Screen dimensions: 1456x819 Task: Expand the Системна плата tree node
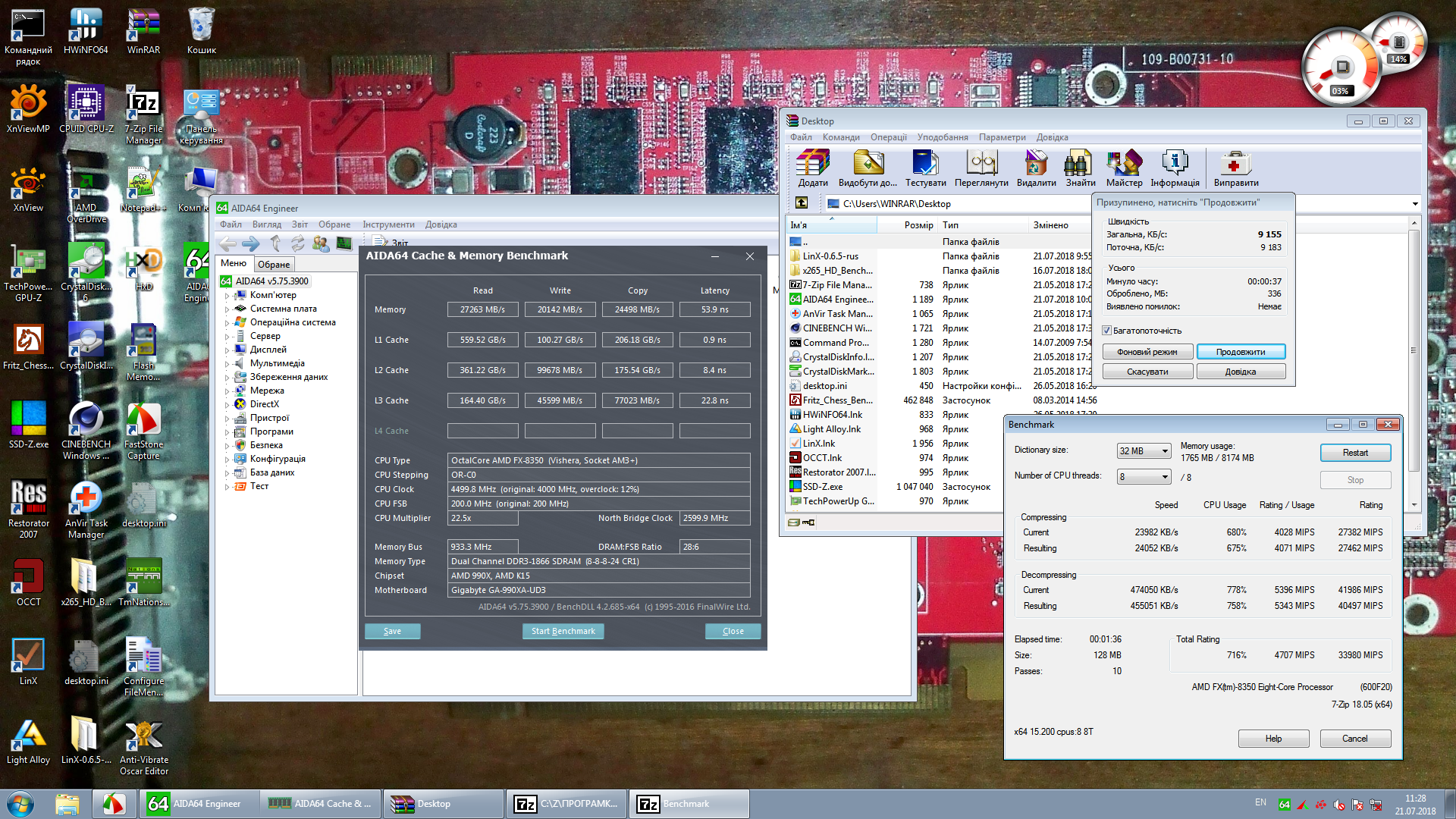[227, 309]
